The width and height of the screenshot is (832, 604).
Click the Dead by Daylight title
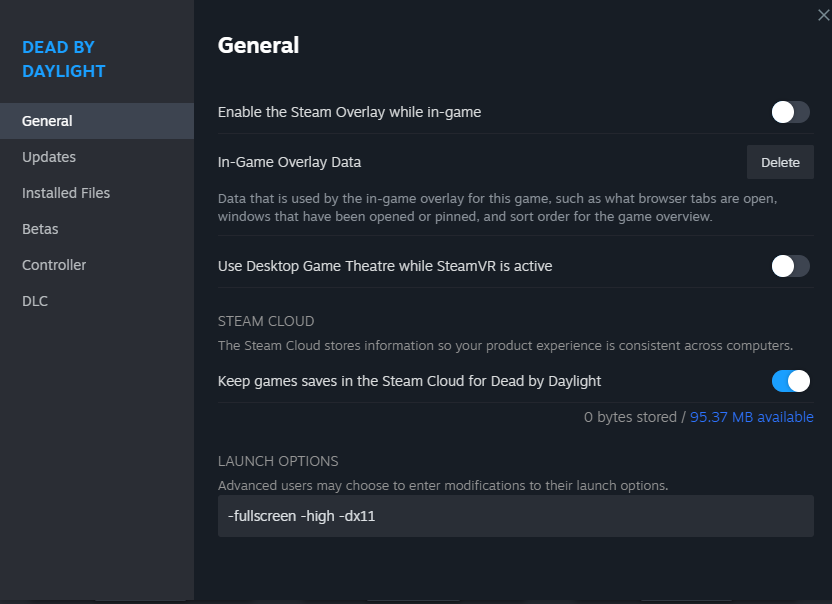click(64, 59)
